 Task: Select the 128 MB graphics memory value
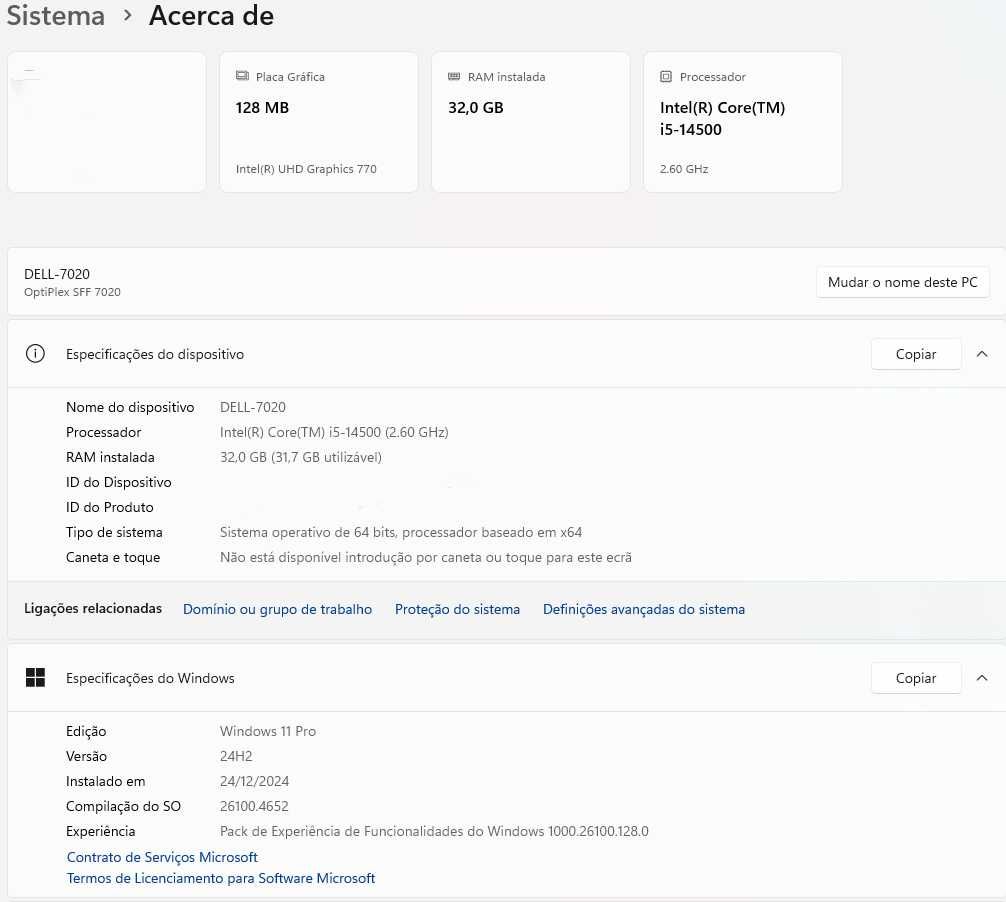click(x=262, y=107)
